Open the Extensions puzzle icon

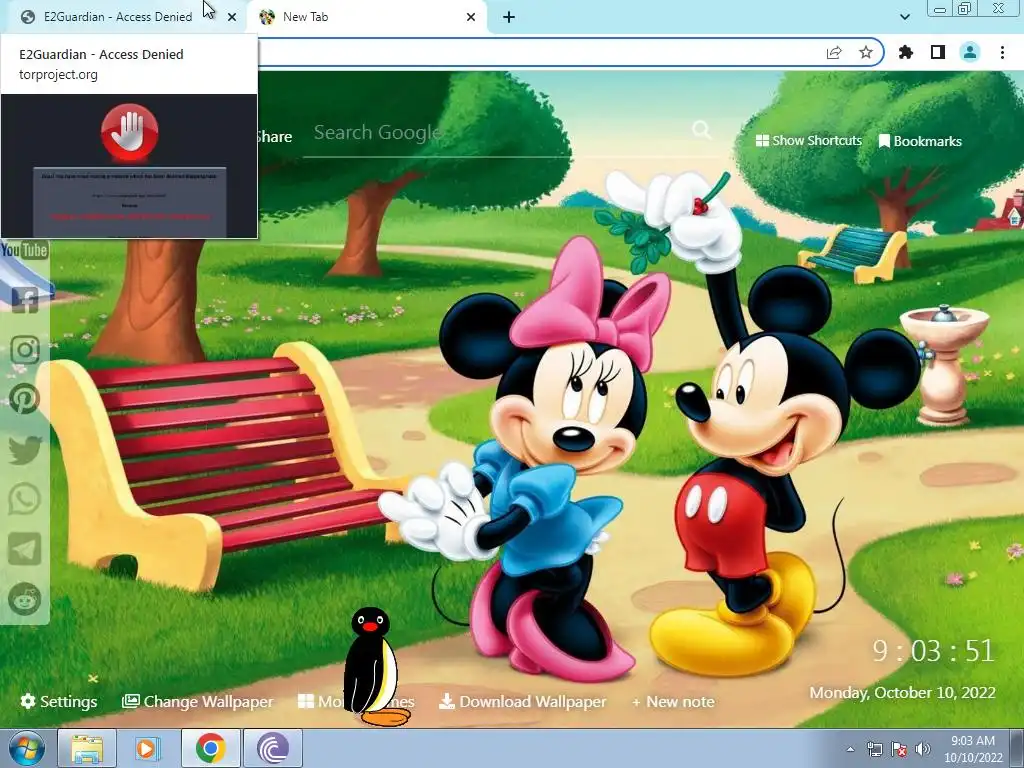(906, 52)
